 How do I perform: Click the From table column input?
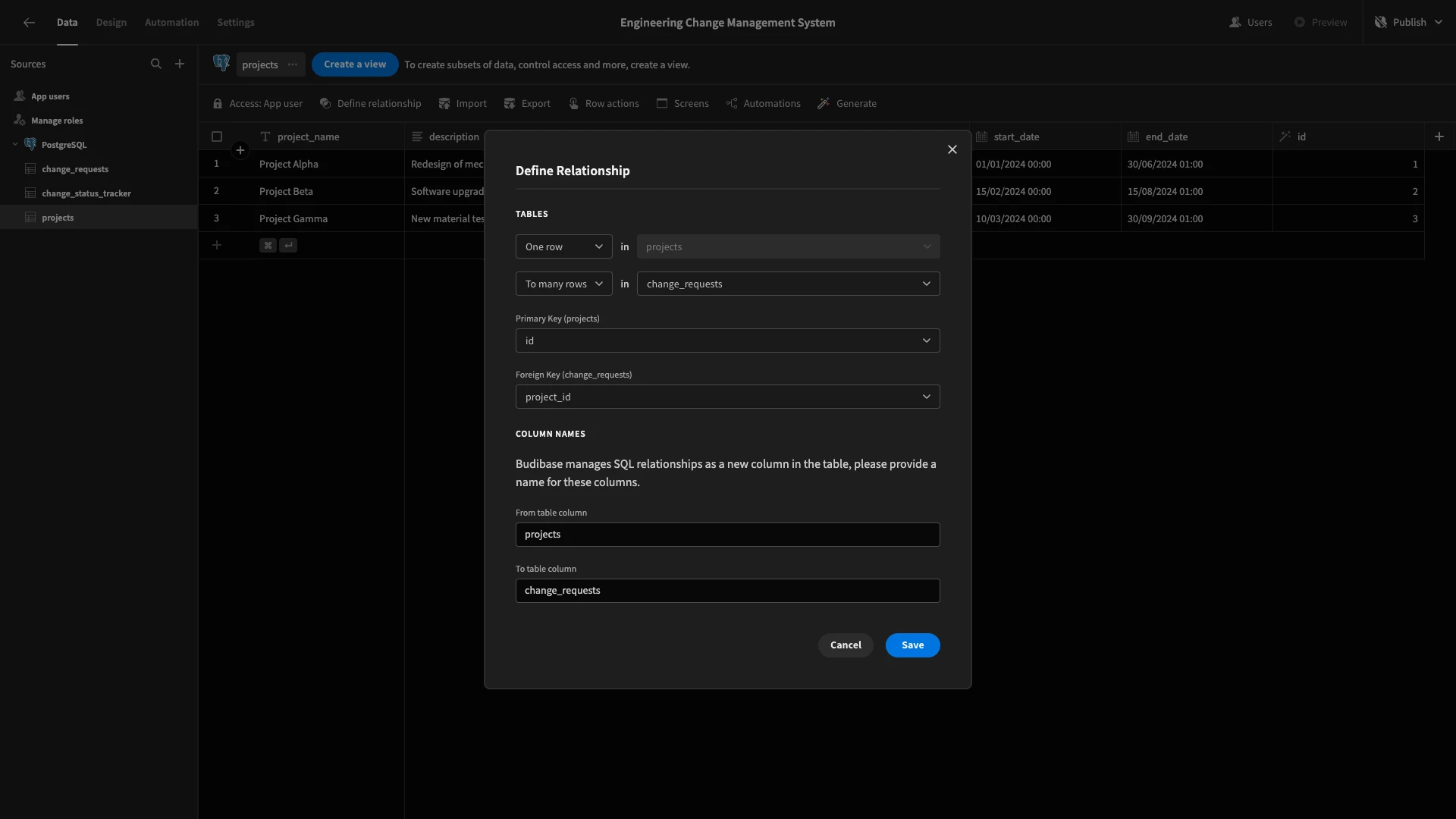point(728,535)
